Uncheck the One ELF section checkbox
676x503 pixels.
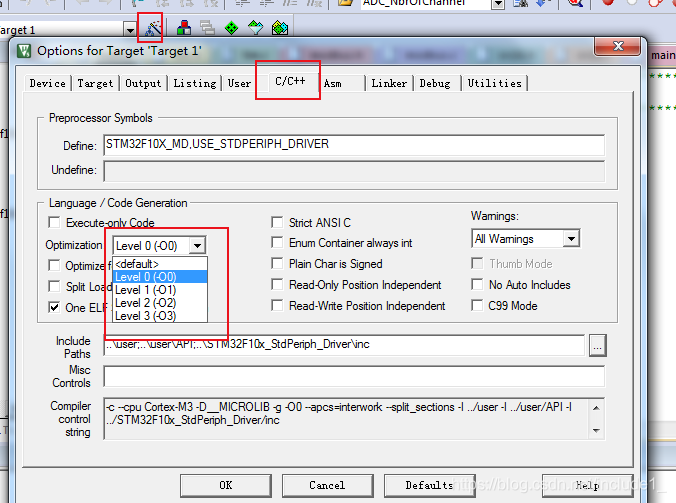pos(54,307)
